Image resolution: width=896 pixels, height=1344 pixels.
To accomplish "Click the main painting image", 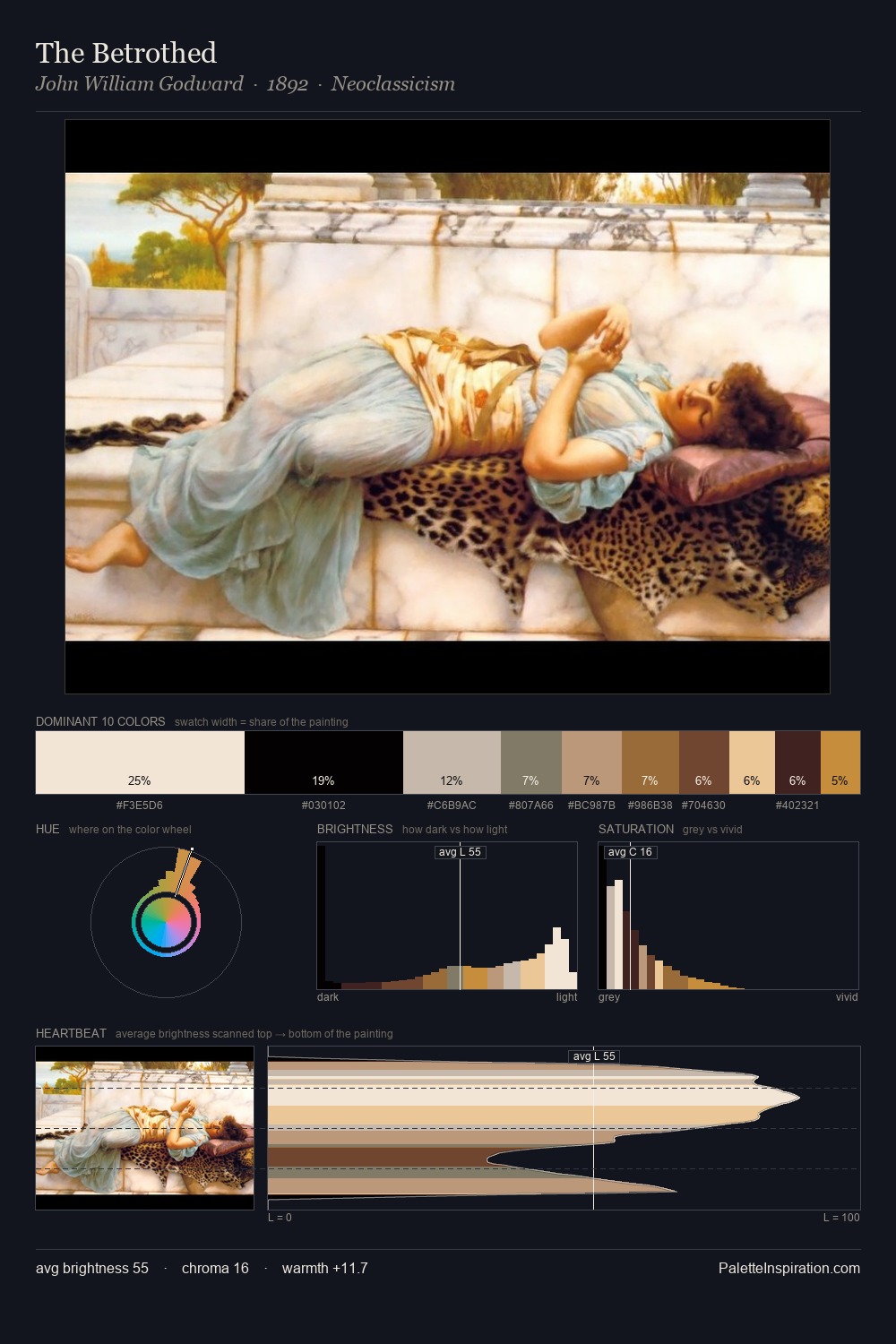I will point(447,407).
